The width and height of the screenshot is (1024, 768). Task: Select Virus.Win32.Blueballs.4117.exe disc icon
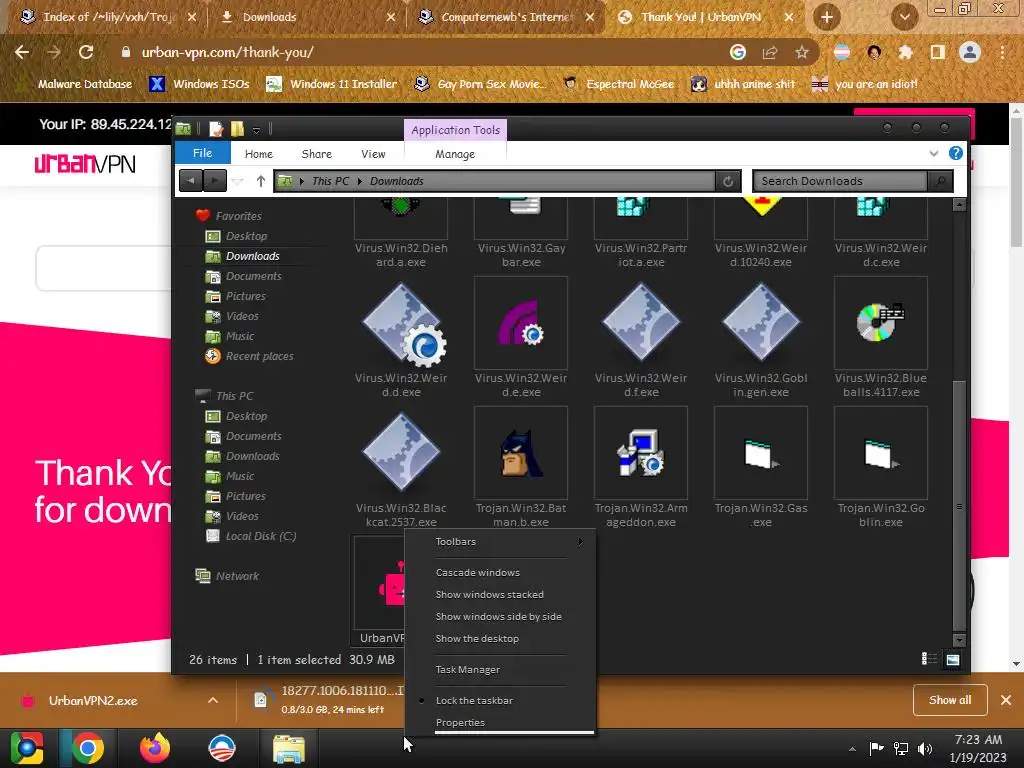coord(880,322)
